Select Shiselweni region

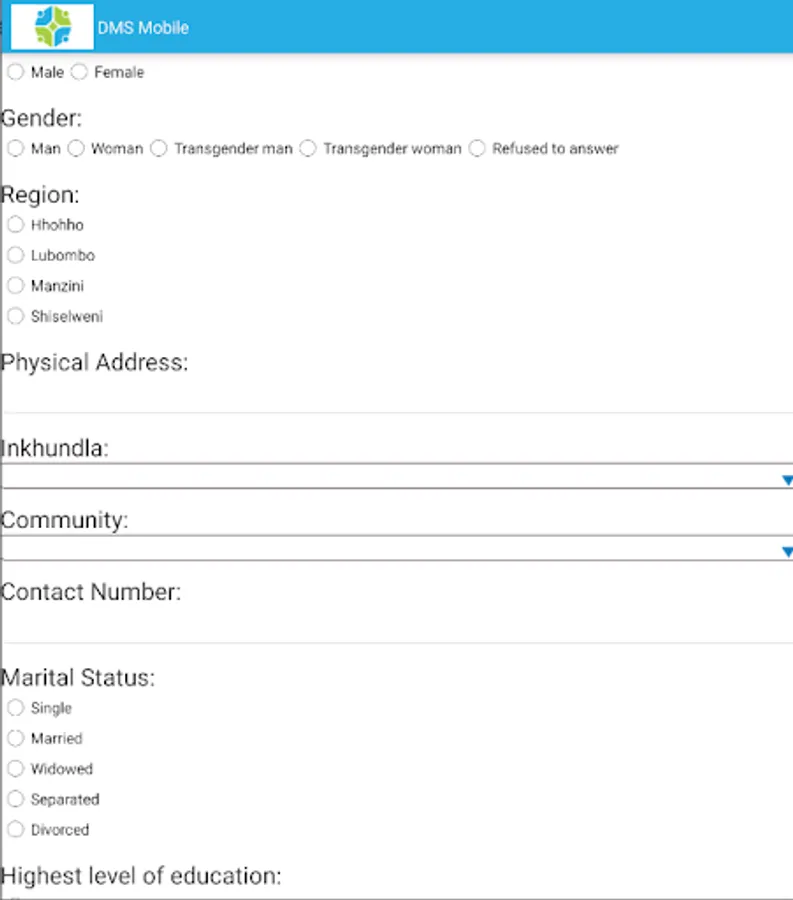(x=15, y=316)
